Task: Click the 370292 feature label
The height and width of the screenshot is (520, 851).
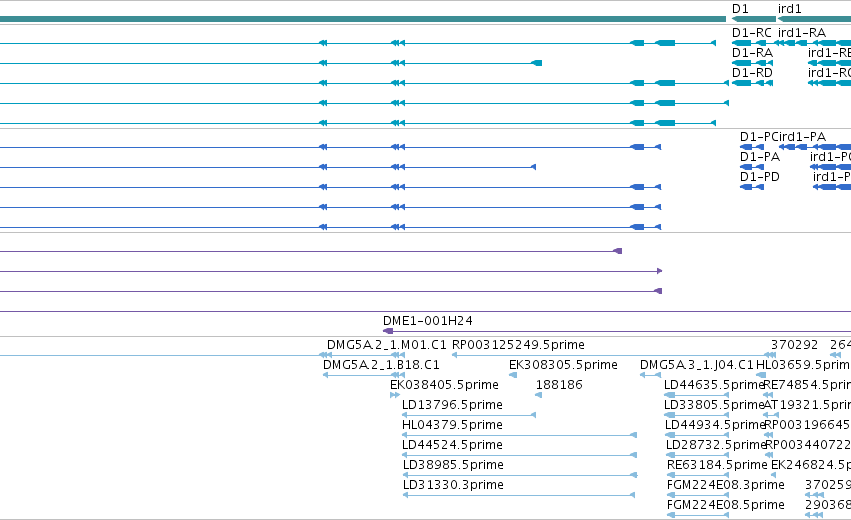Action: [795, 345]
